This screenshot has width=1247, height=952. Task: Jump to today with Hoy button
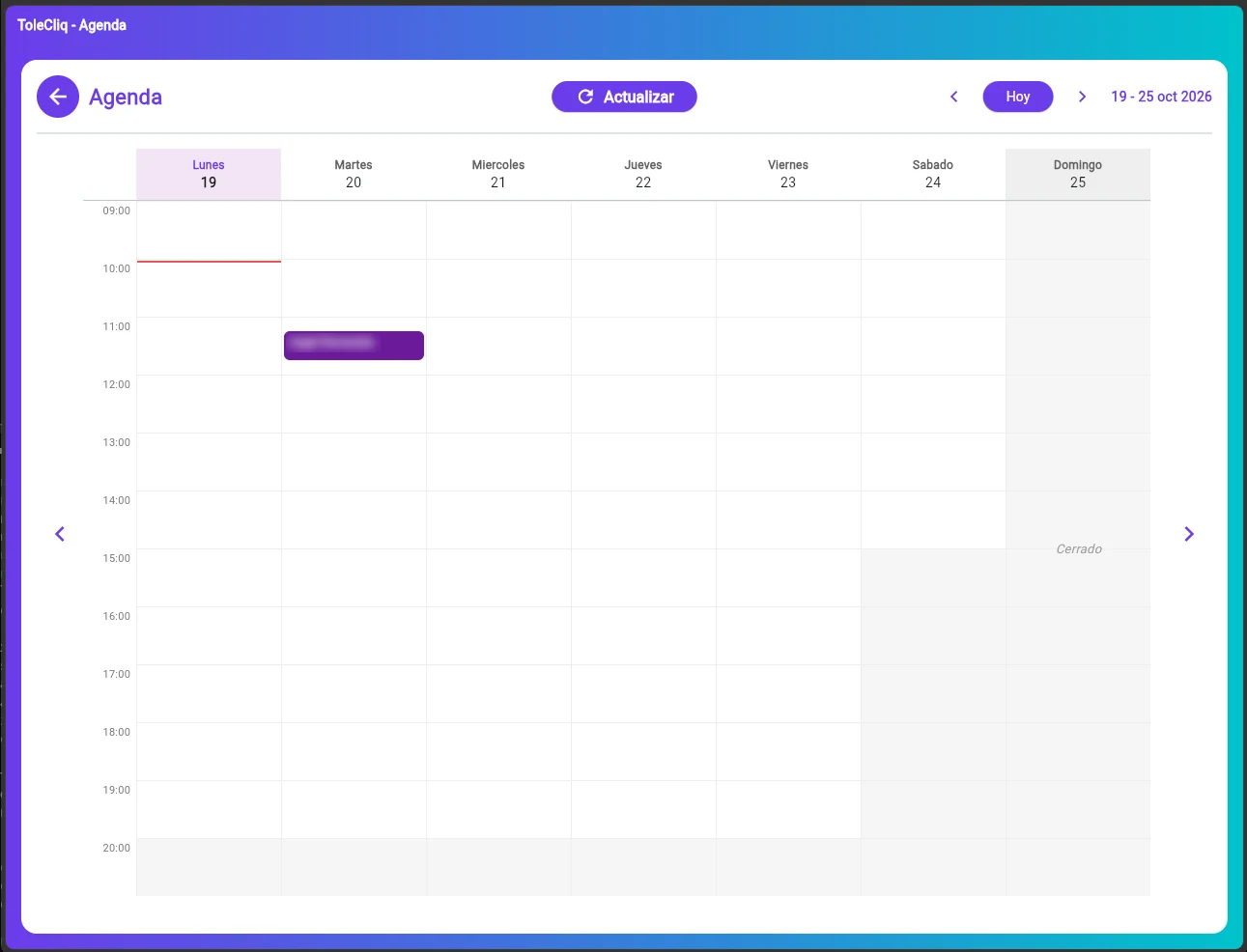coord(1018,97)
